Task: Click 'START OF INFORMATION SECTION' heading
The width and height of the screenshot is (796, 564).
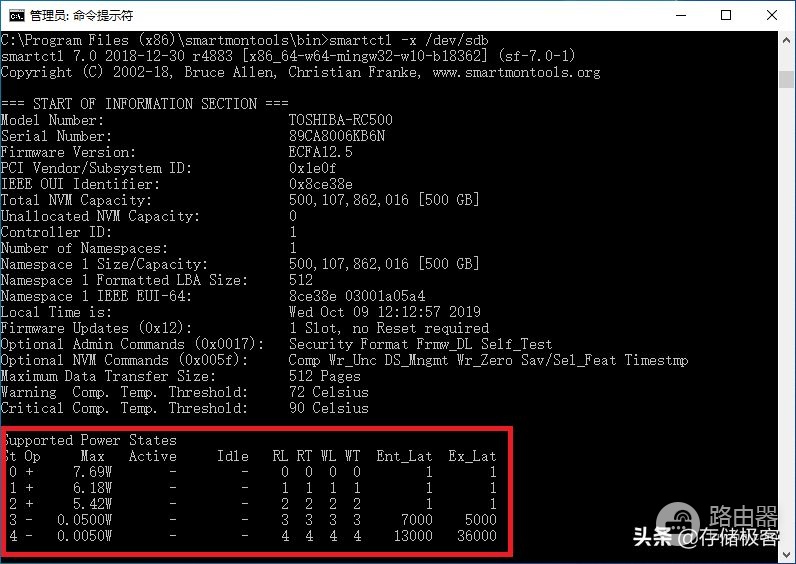Action: pos(144,104)
